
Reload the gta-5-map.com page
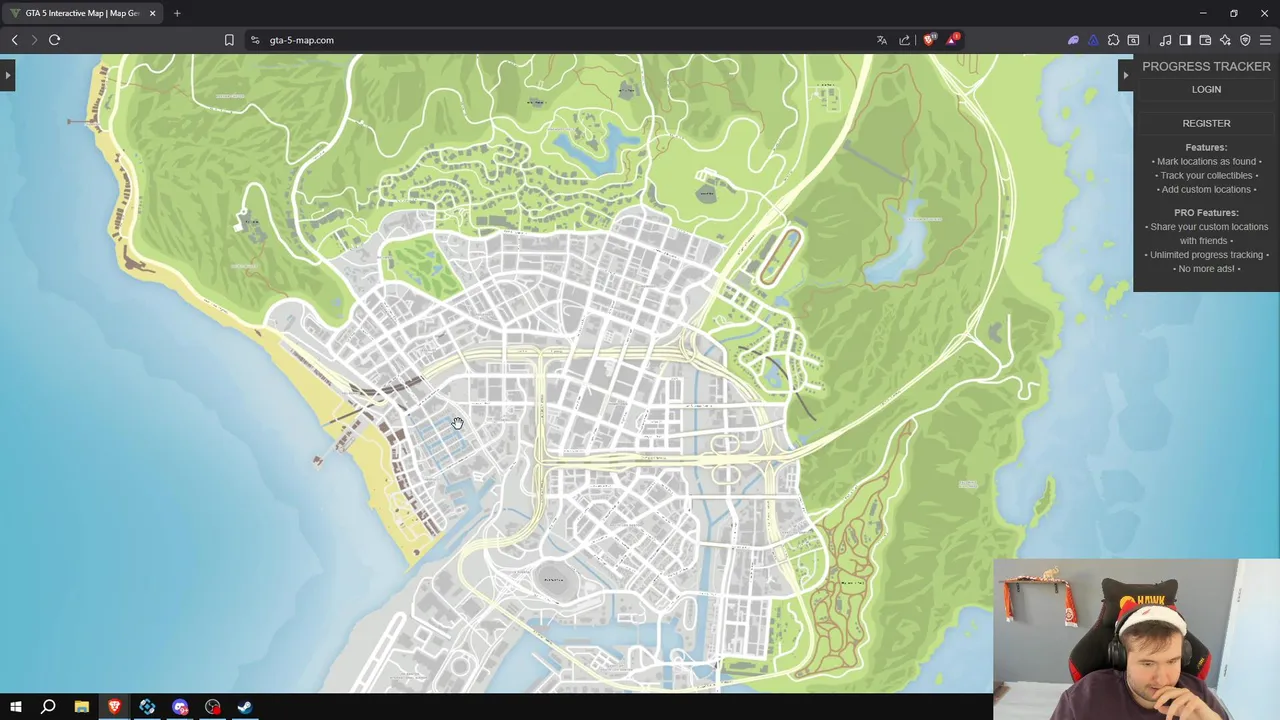tap(55, 40)
